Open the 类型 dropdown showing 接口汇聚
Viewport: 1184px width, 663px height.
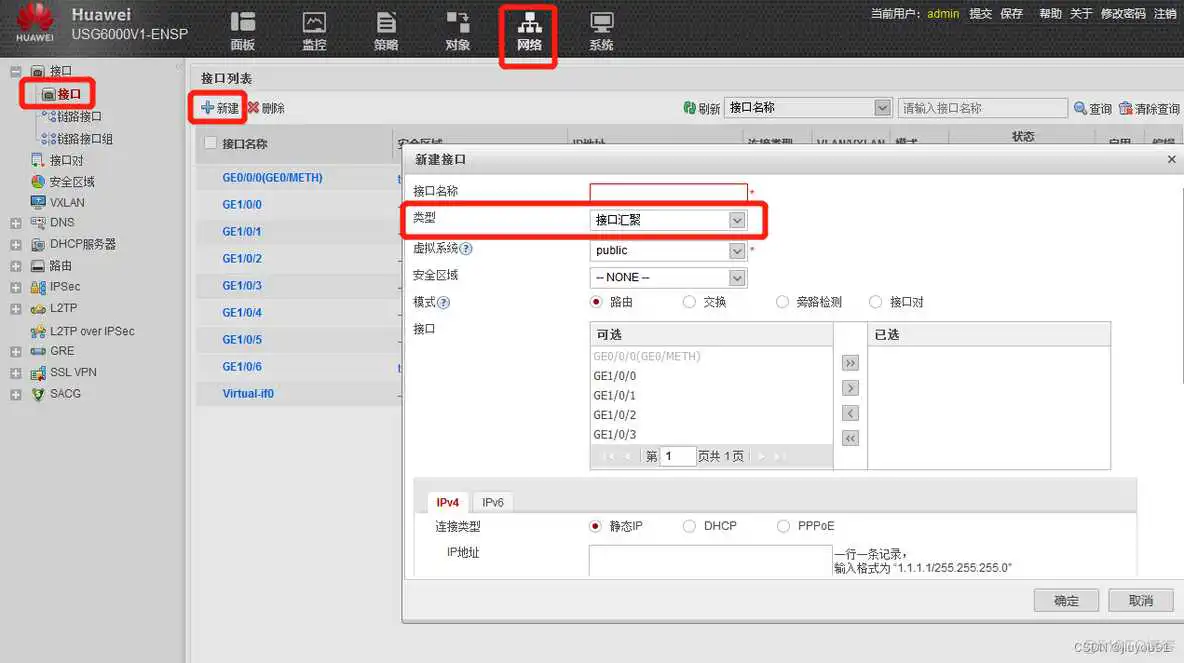737,219
